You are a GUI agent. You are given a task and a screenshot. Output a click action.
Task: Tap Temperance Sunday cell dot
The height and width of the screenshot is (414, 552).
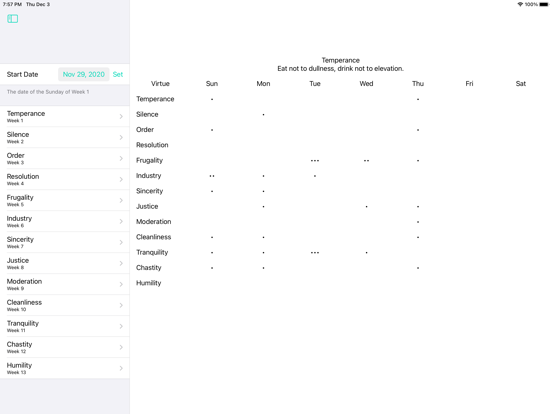click(x=212, y=99)
